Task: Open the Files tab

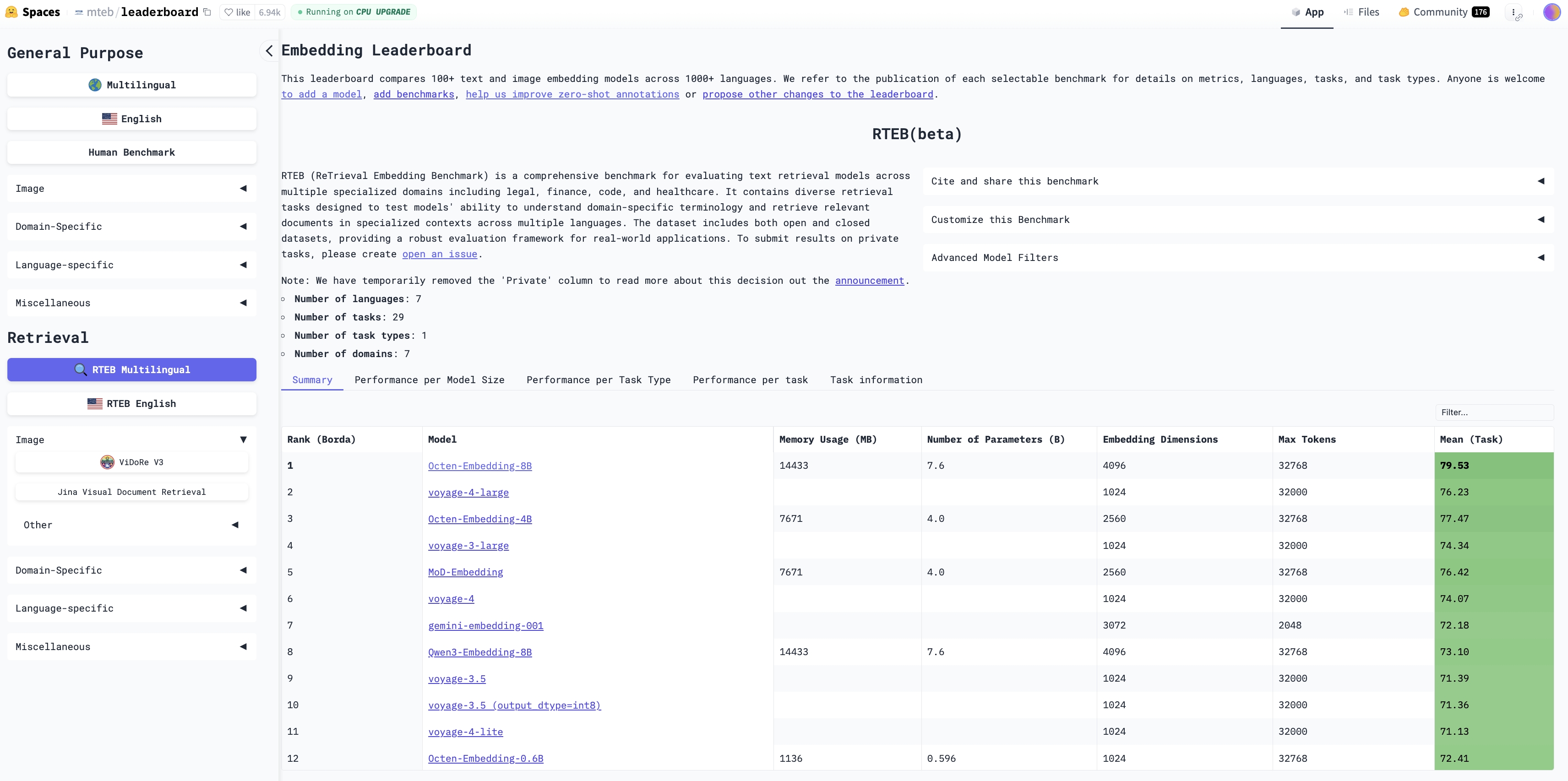Action: point(1361,12)
